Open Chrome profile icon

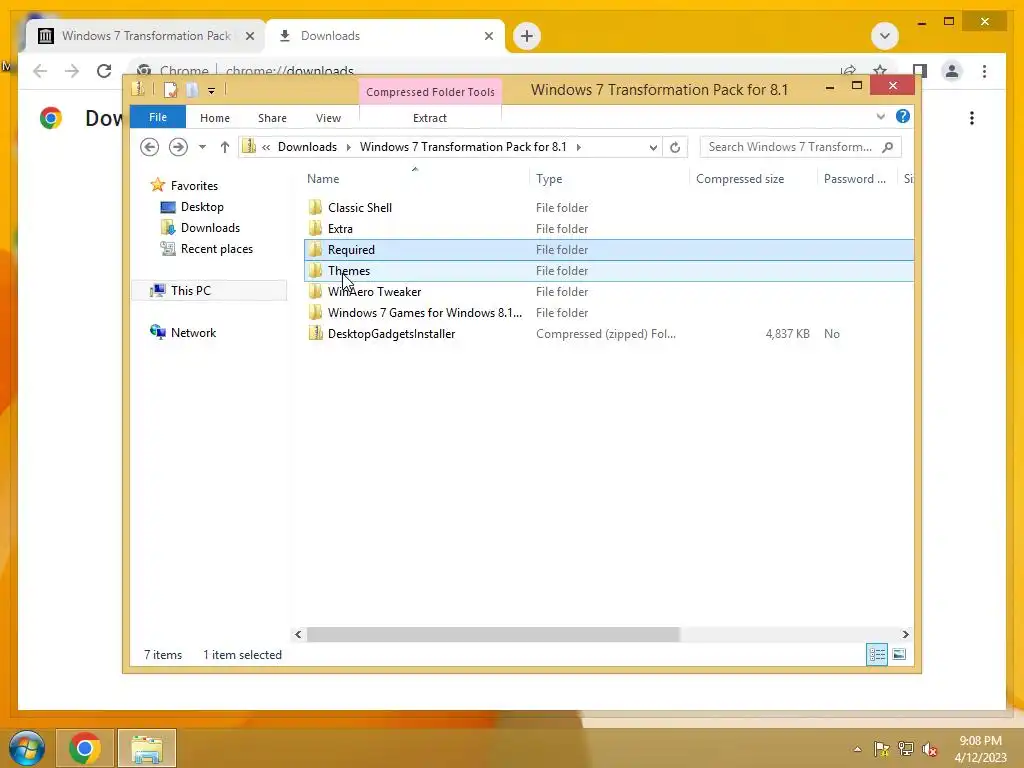click(952, 71)
